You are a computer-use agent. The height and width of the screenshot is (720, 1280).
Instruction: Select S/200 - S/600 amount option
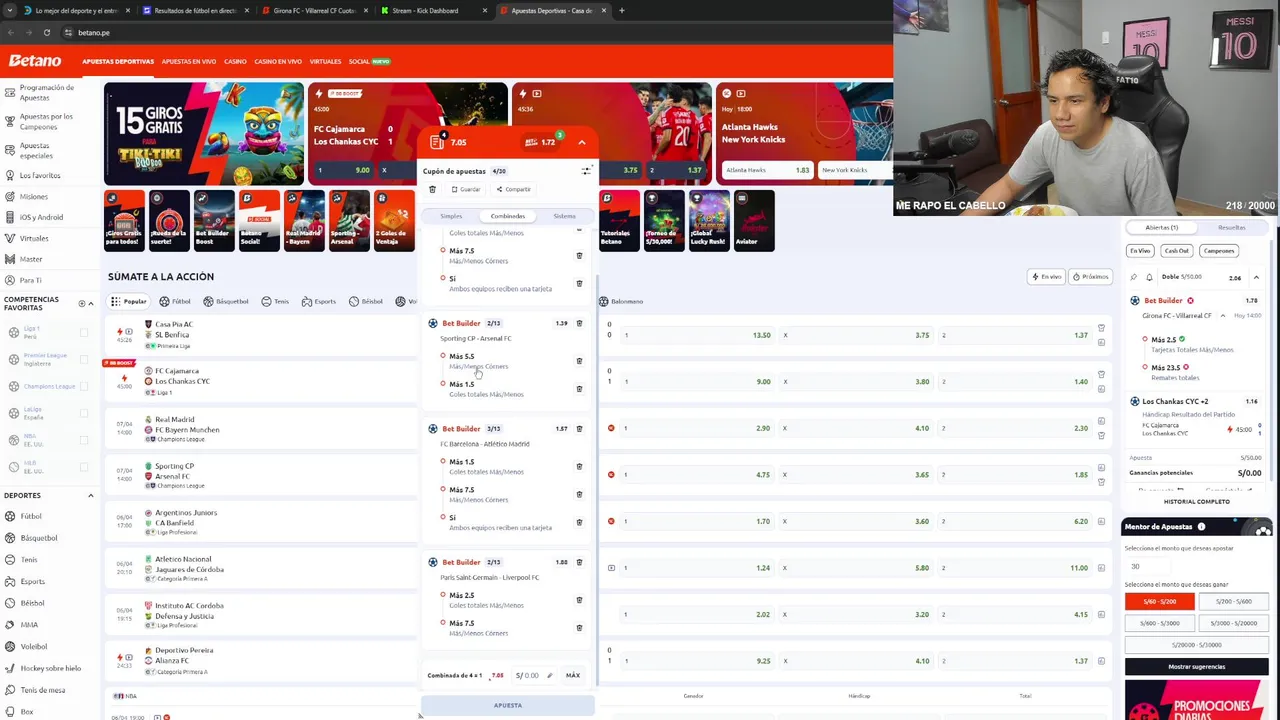coord(1233,602)
